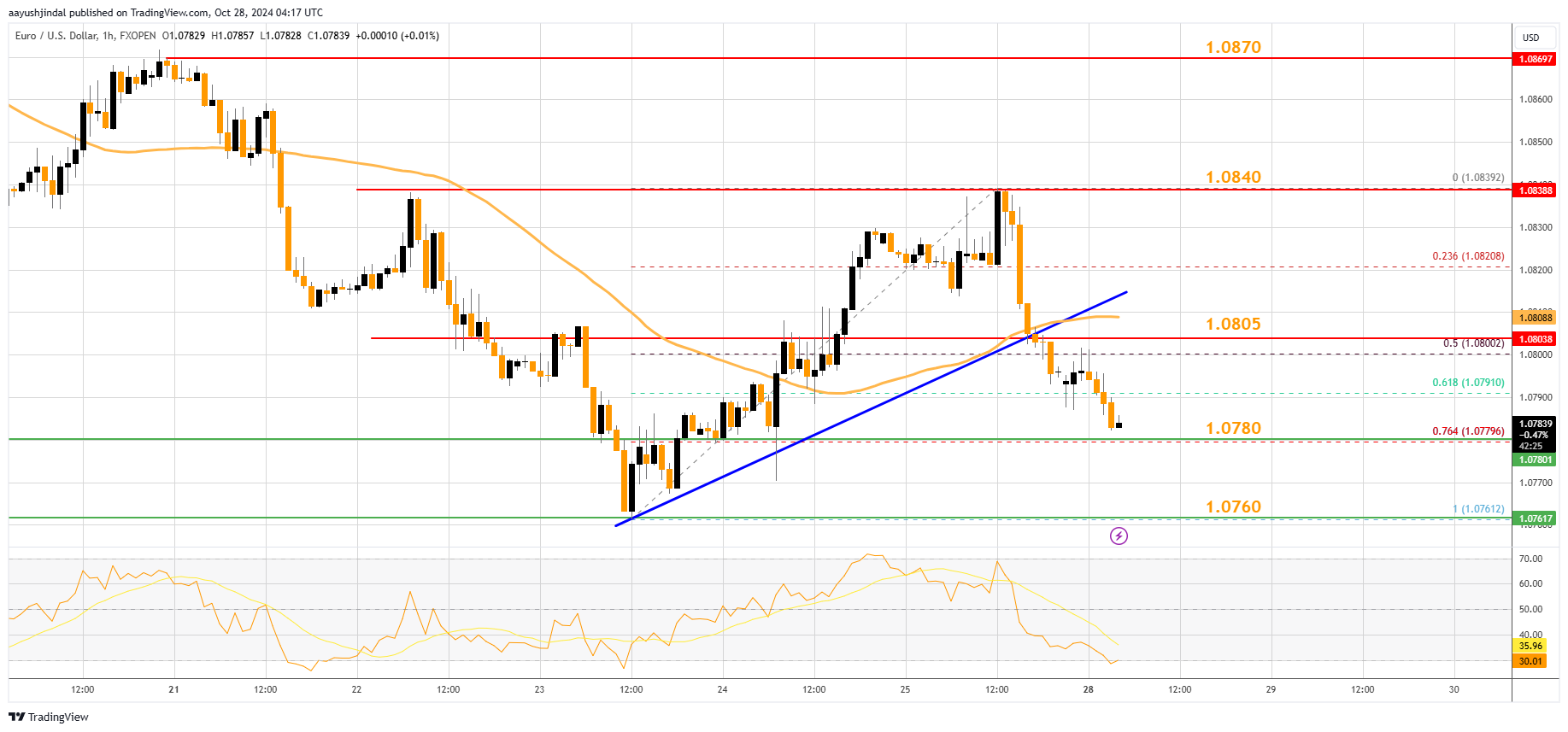The width and height of the screenshot is (1568, 732).
Task: Click the 1.08697 red price tag
Action: (1535, 59)
